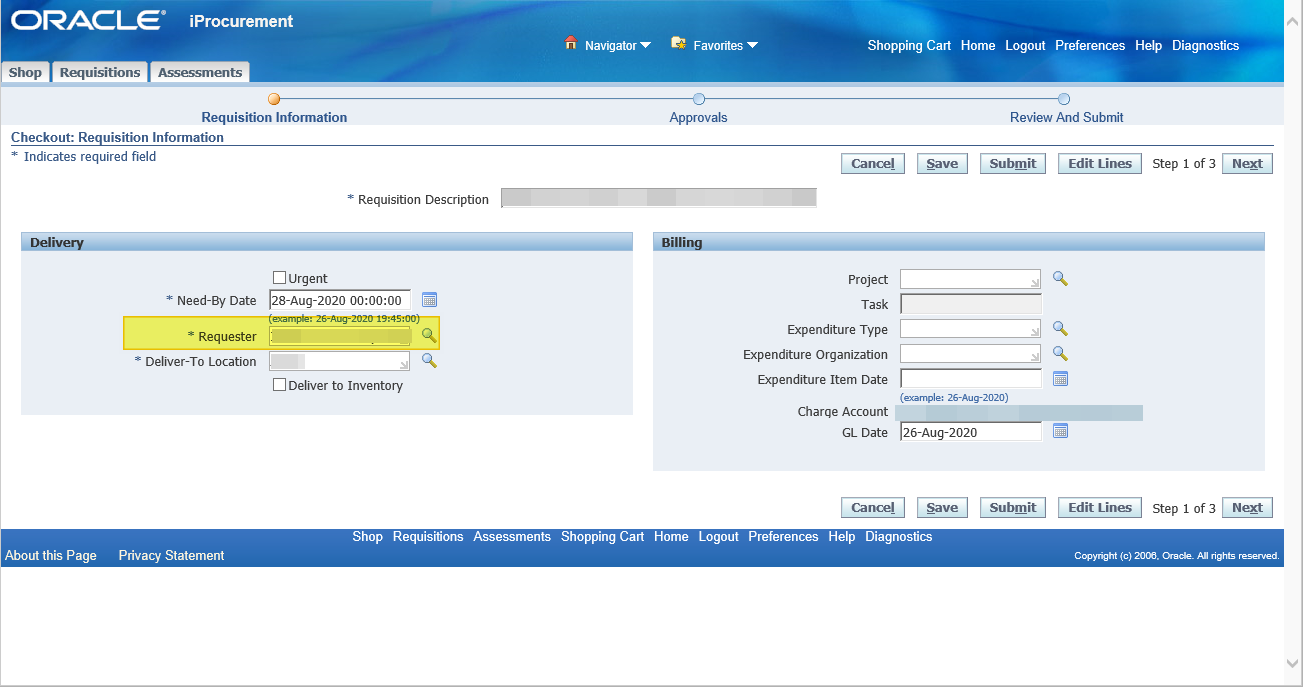Switch to the Requisitions tab
The height and width of the screenshot is (688, 1303).
(100, 72)
